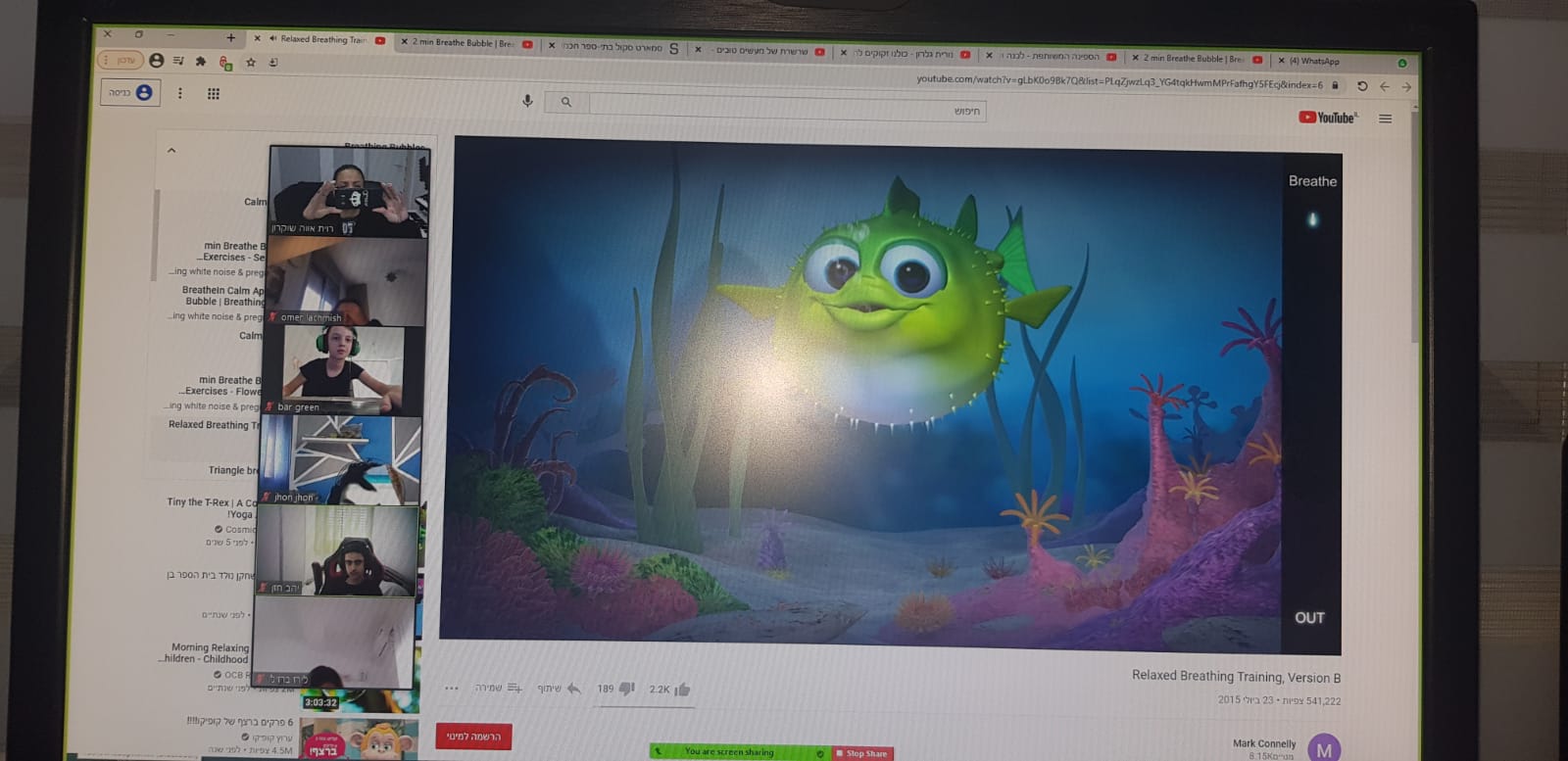
Task: Click the Chrome profile avatar icon
Action: (x=156, y=60)
